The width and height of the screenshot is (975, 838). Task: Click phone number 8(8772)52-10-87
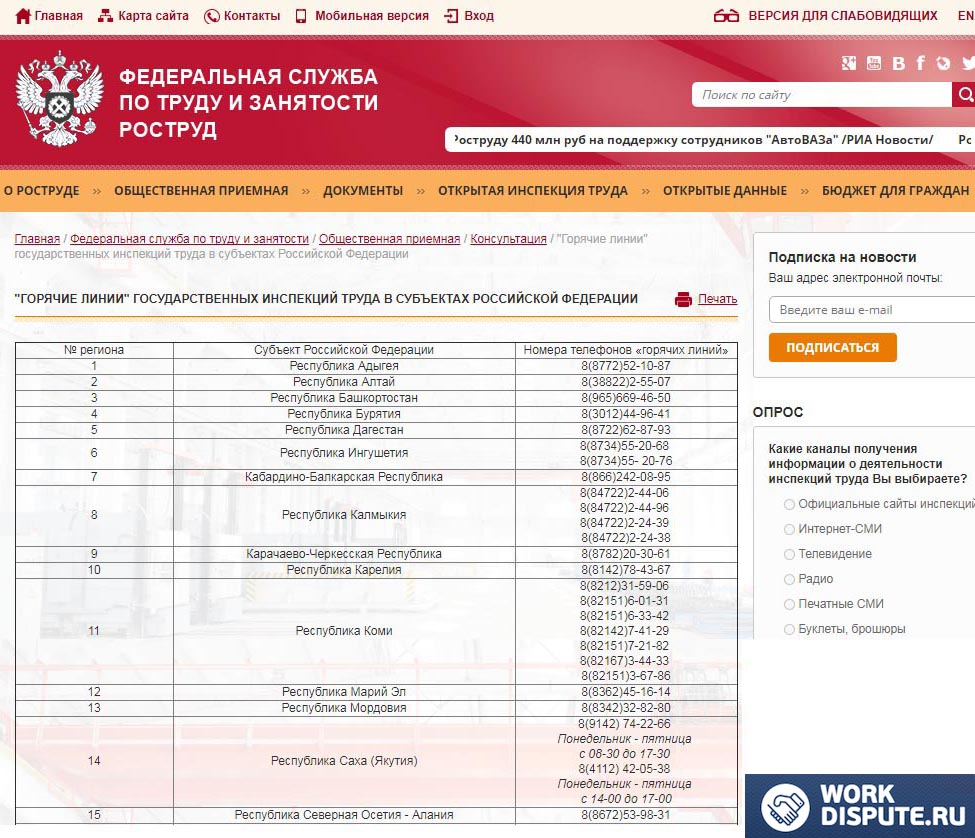(x=626, y=366)
